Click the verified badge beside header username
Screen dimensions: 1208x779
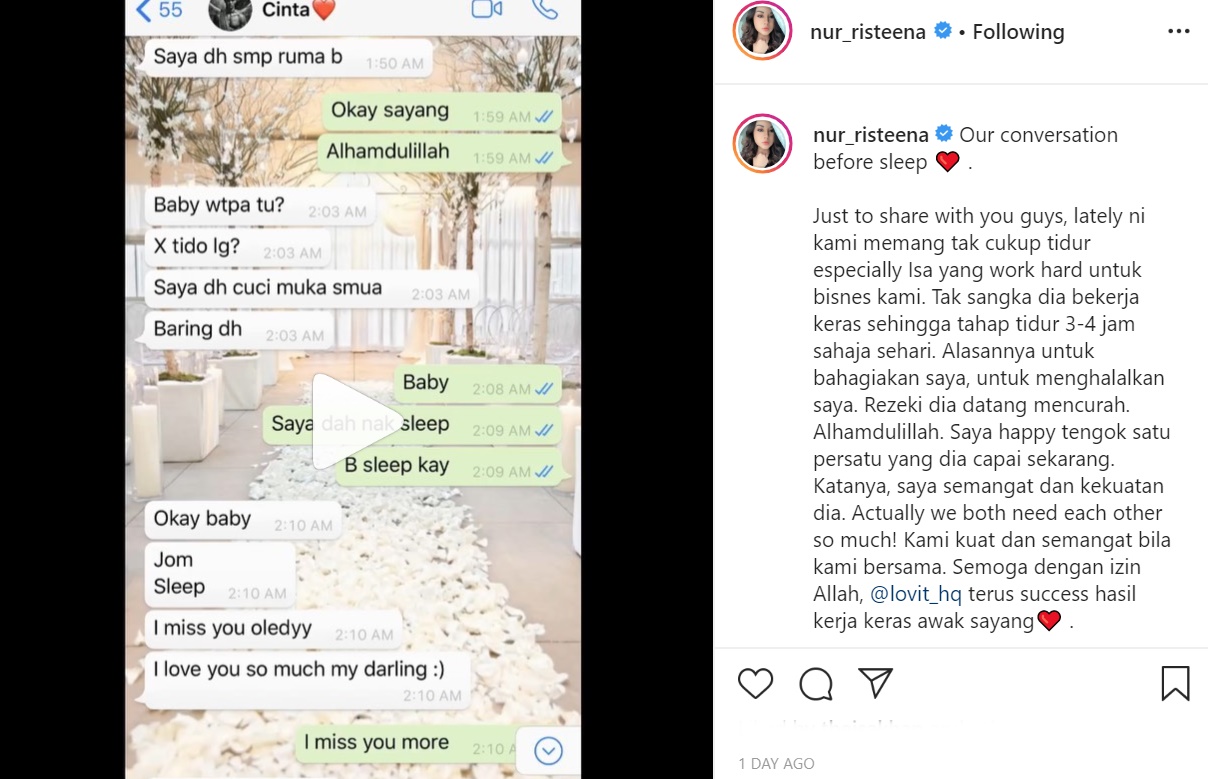pyautogui.click(x=943, y=32)
